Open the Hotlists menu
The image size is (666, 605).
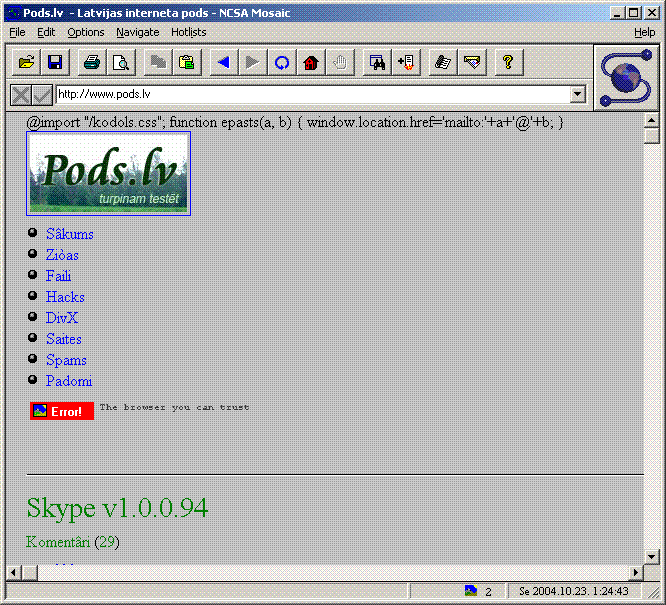pyautogui.click(x=189, y=32)
